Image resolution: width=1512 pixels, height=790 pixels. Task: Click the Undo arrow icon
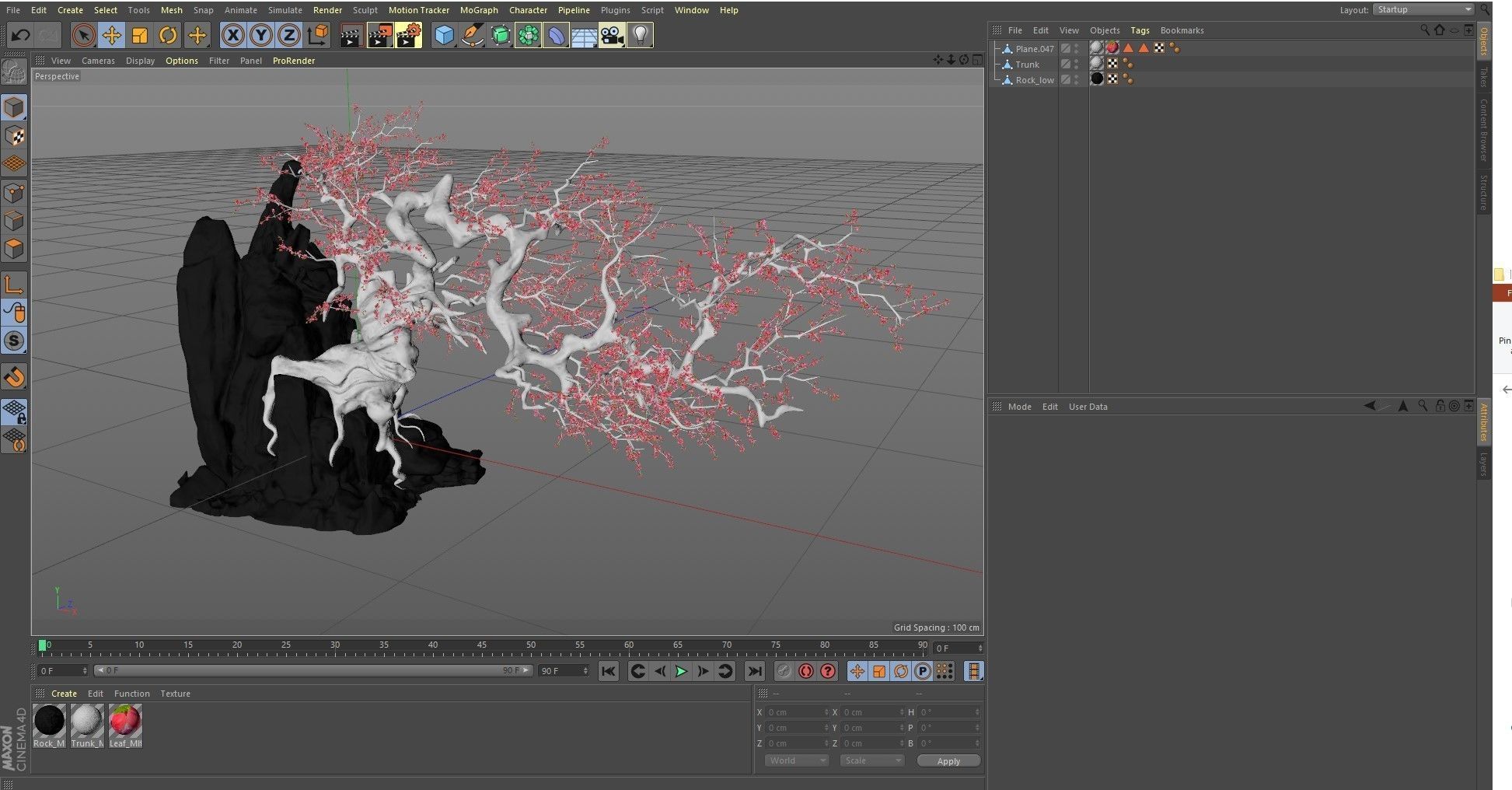click(21, 35)
